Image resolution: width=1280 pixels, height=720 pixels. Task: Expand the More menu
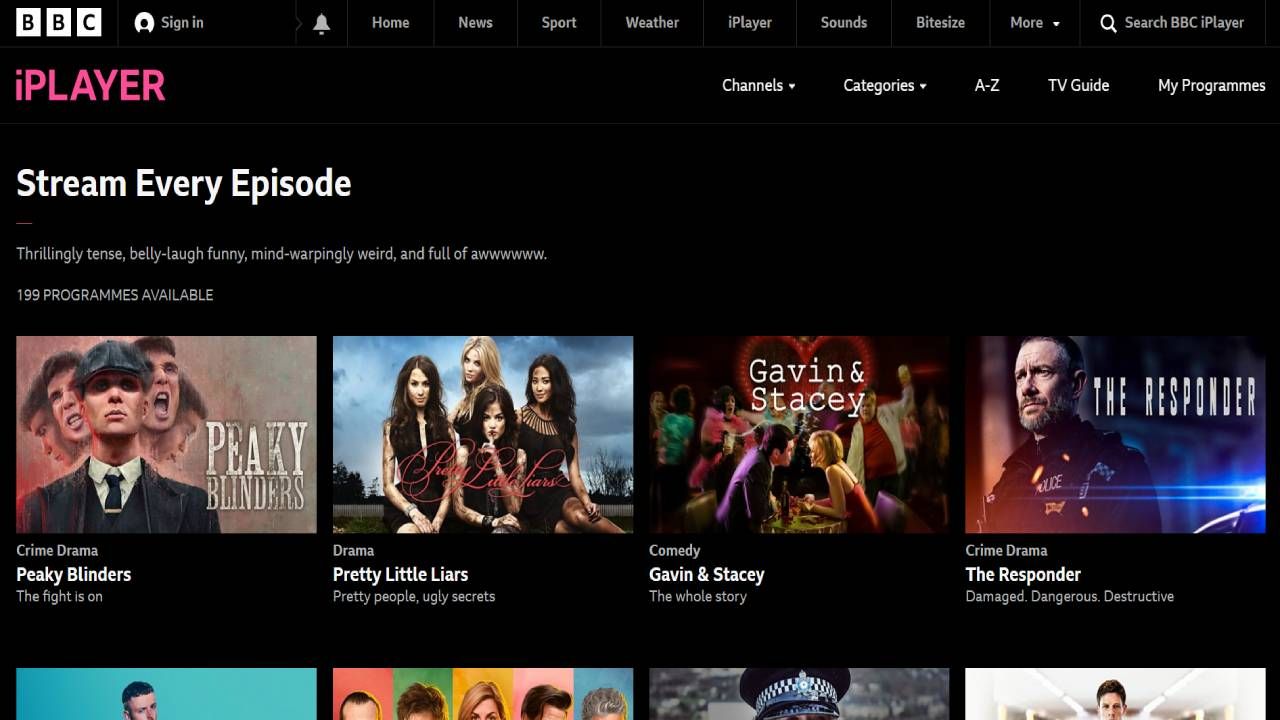tap(1035, 23)
